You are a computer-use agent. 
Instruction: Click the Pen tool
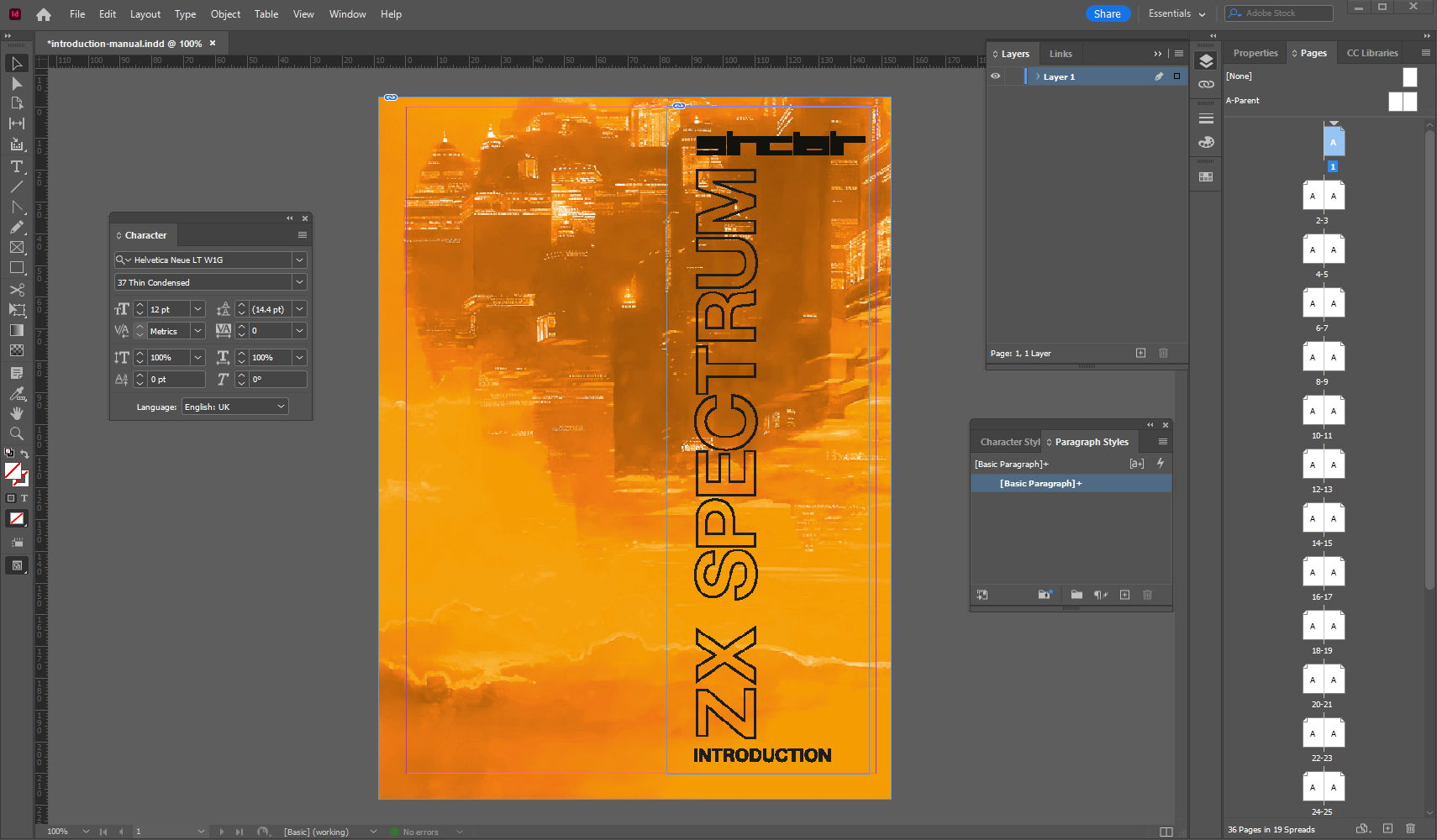[x=16, y=207]
